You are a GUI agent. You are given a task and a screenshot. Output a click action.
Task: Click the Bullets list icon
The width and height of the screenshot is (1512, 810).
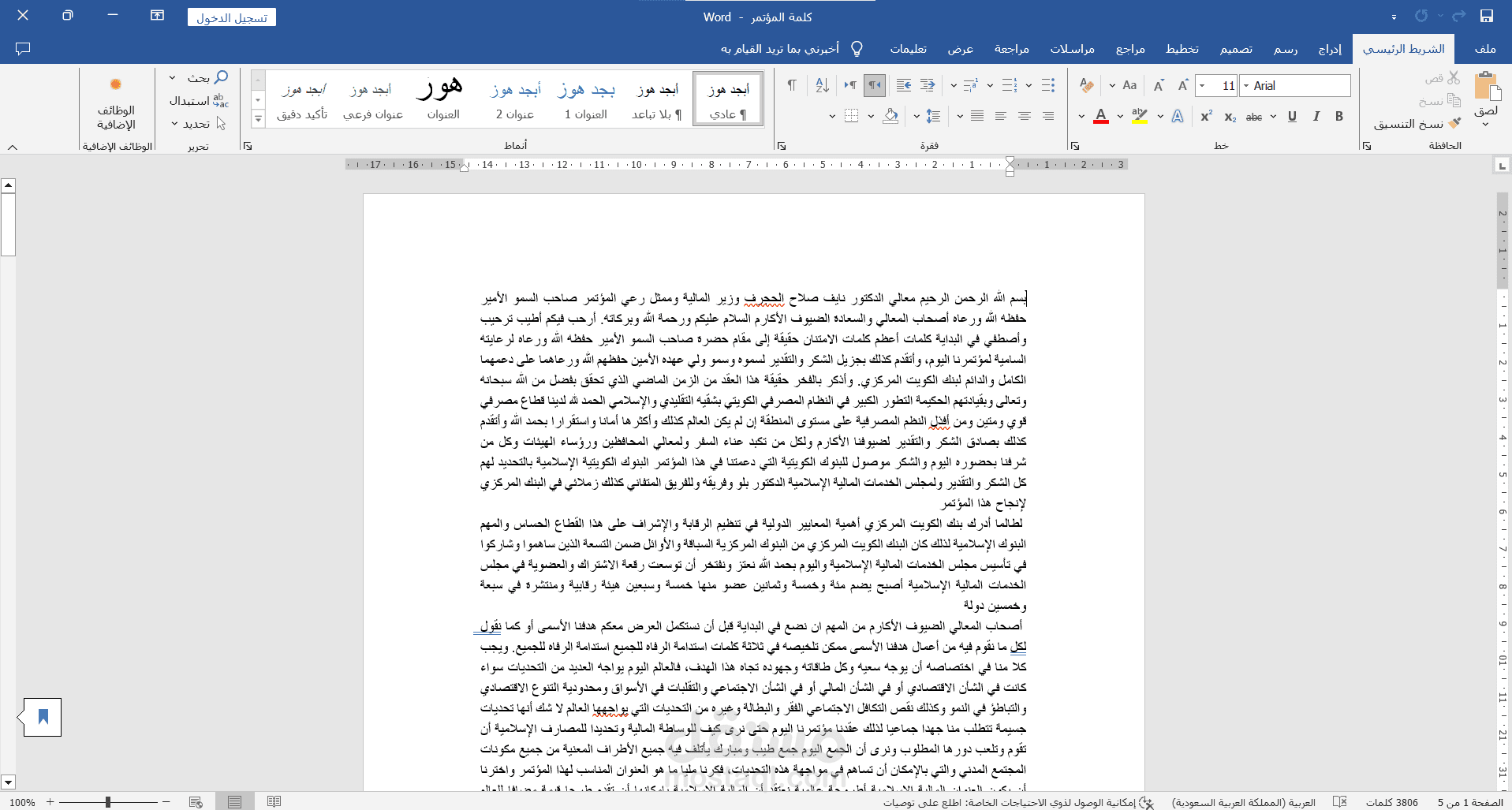[x=1048, y=85]
